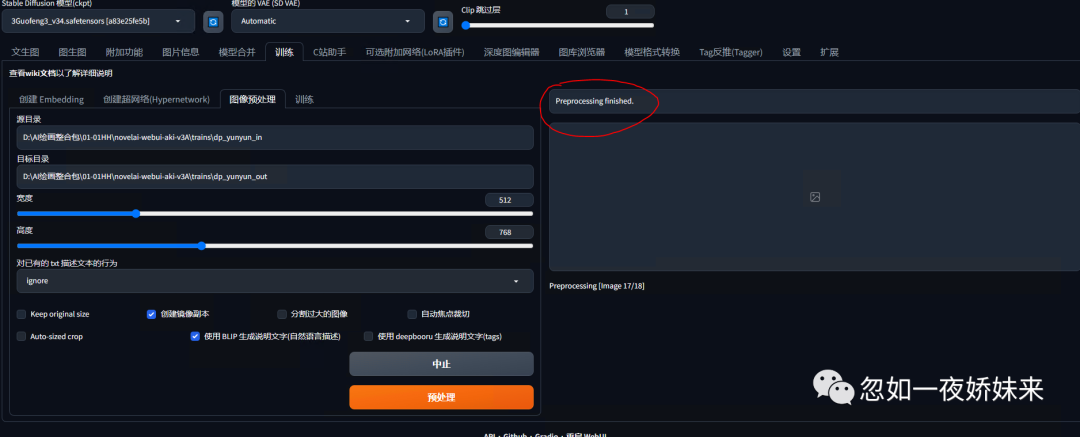Switch to the 创建 Embedding sub-tab
The width and height of the screenshot is (1080, 437).
(52, 99)
